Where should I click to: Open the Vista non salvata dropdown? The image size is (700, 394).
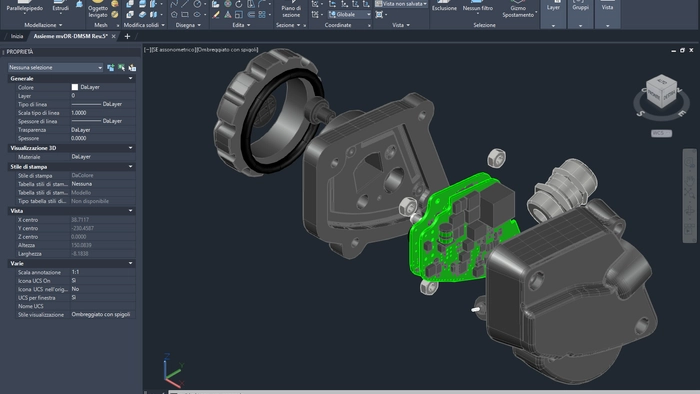tap(401, 4)
